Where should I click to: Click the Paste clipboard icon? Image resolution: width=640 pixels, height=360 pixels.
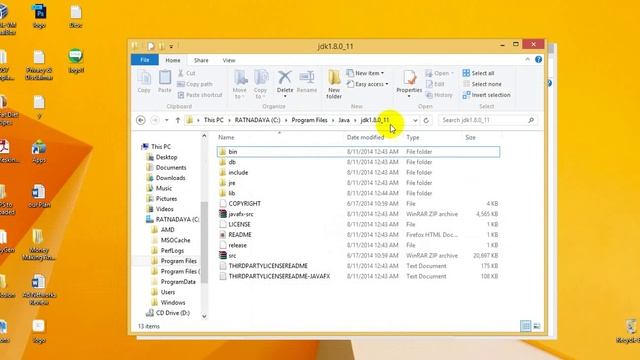[165, 82]
